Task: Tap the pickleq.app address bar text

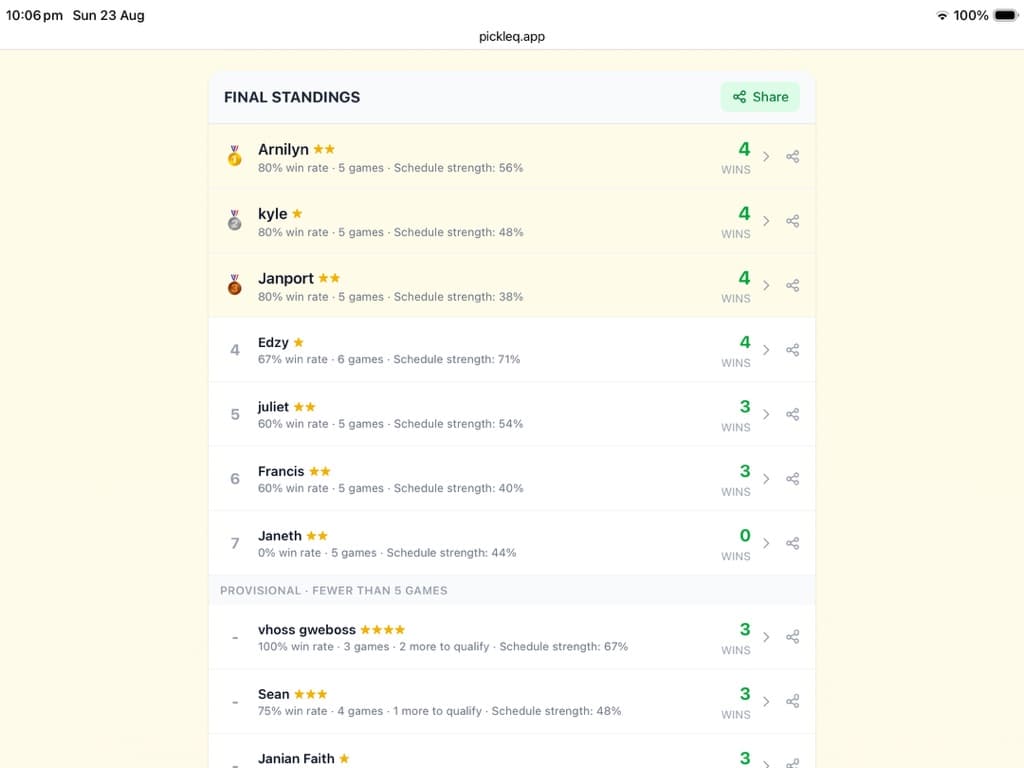Action: 512,37
